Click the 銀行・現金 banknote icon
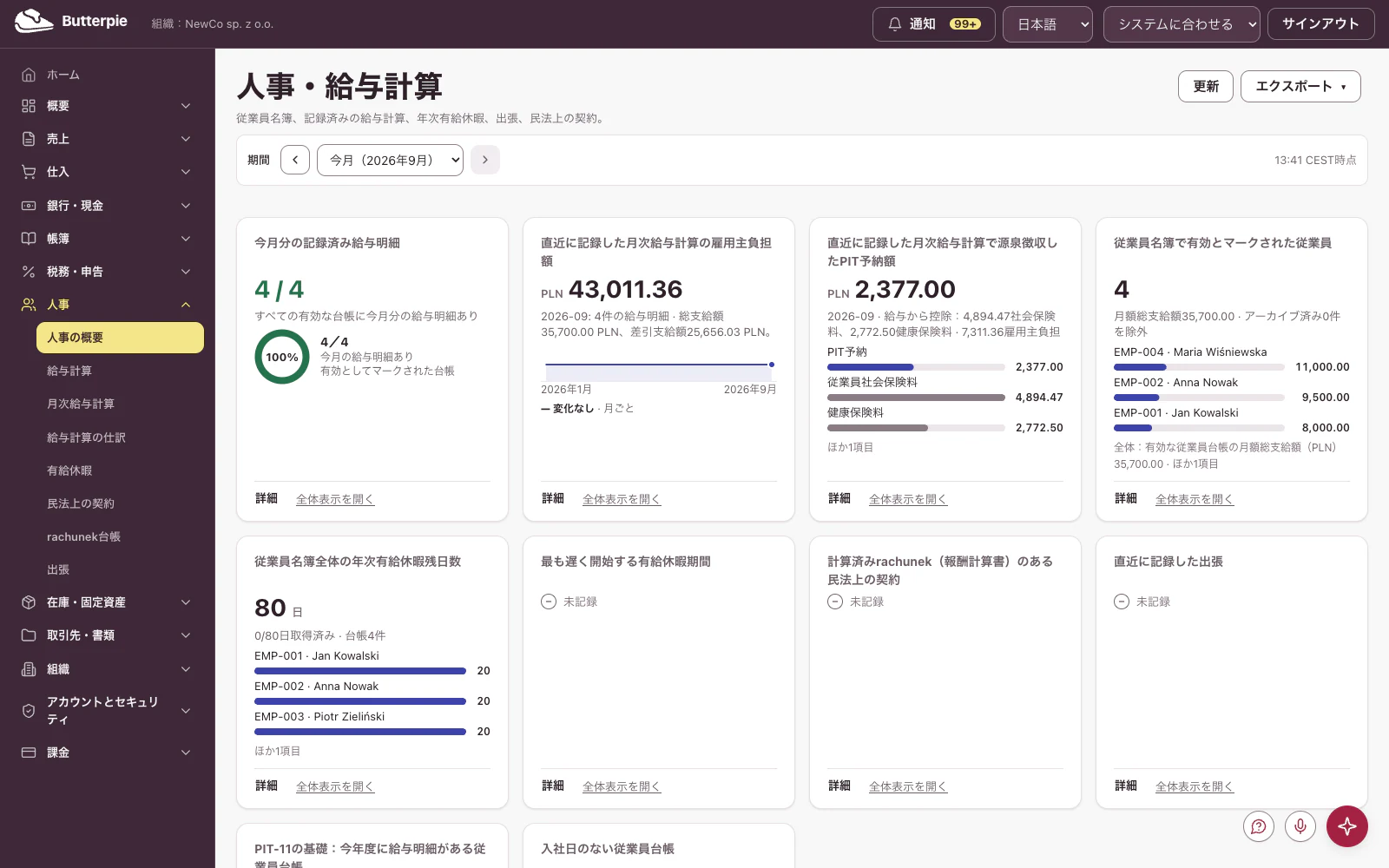 (x=29, y=206)
